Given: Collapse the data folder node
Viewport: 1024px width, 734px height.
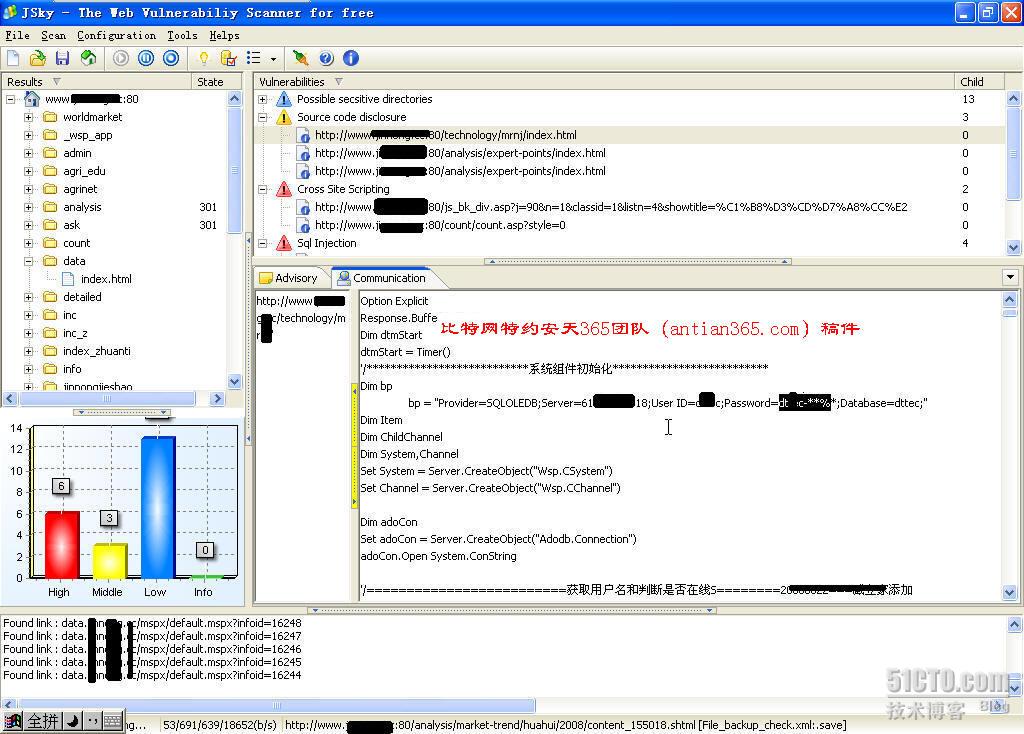Looking at the screenshot, I should click(x=29, y=261).
